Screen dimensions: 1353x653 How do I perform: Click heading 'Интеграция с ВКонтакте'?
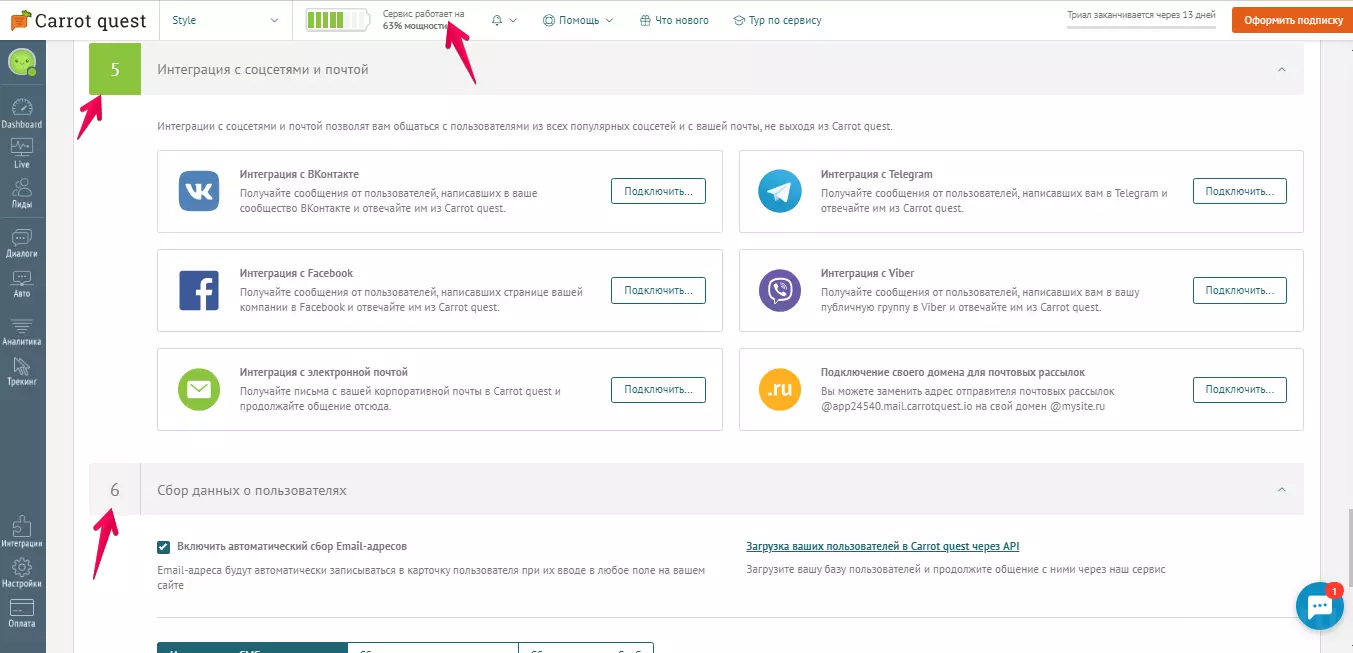pyautogui.click(x=299, y=174)
